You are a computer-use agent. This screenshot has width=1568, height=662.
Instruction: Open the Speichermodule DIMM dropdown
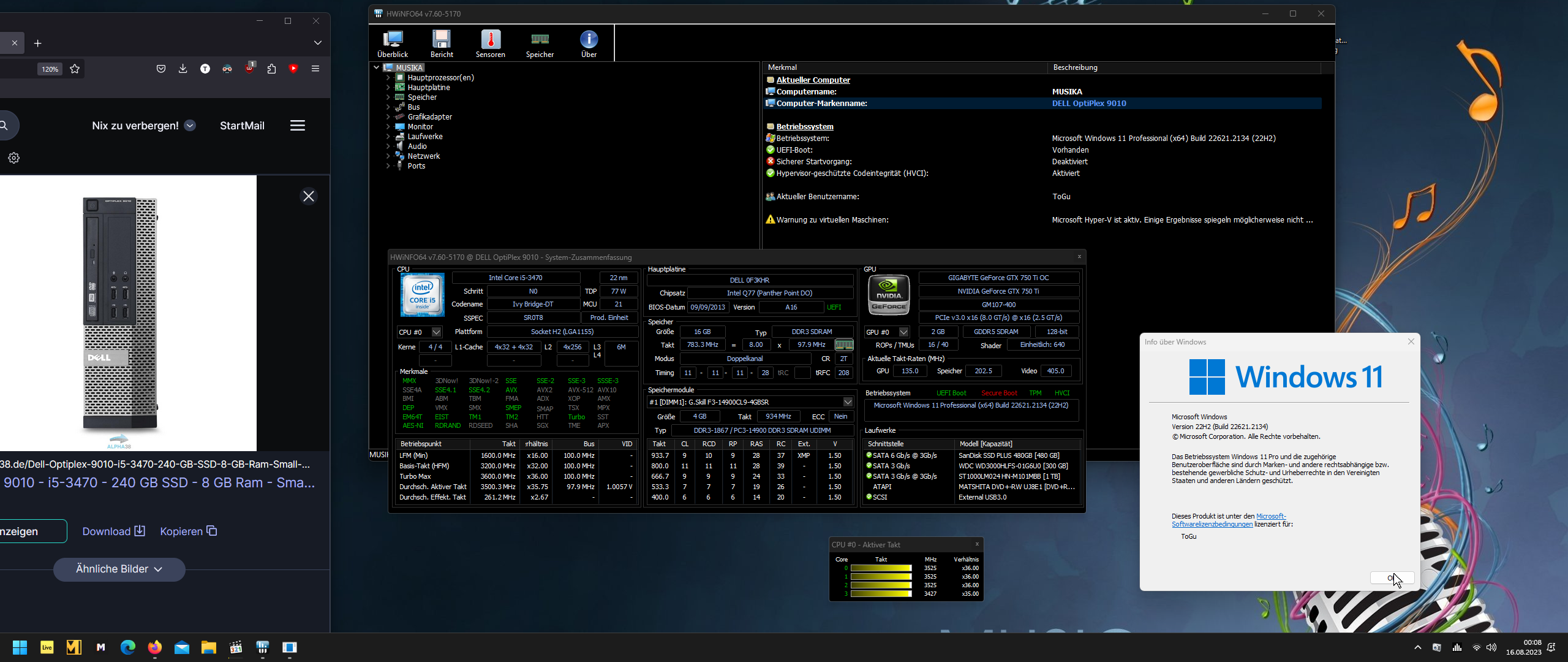tap(848, 402)
